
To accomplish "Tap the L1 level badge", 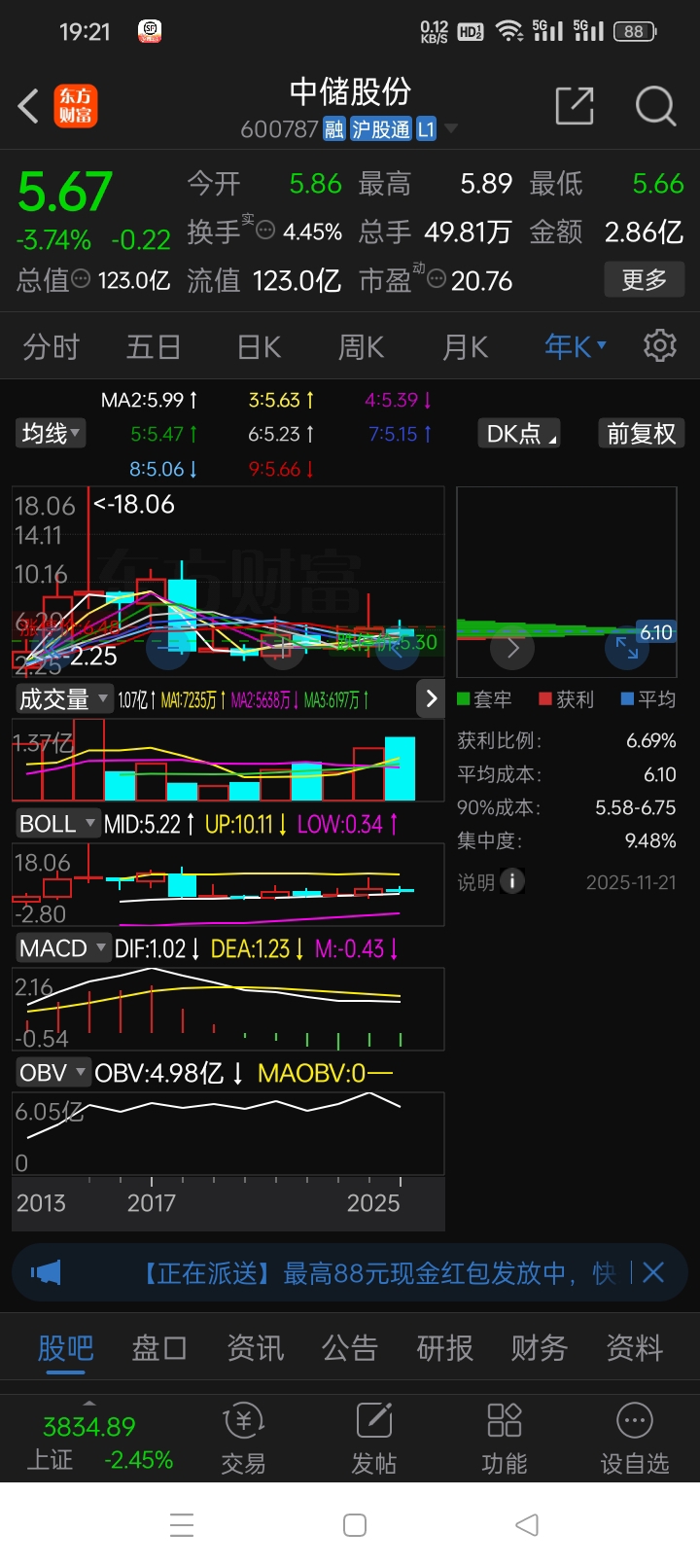I will pos(426,129).
